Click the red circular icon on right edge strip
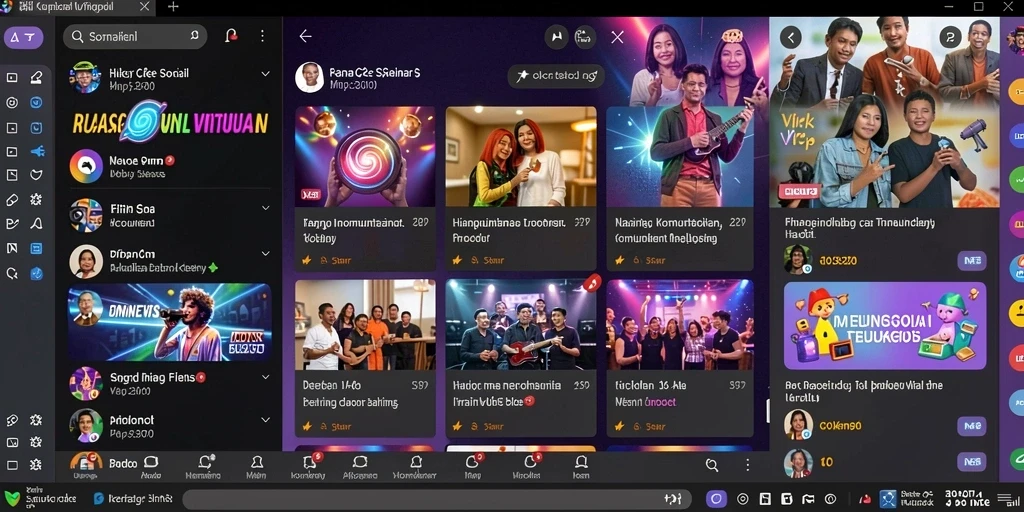Viewport: 1024px width, 512px height. point(1017,359)
